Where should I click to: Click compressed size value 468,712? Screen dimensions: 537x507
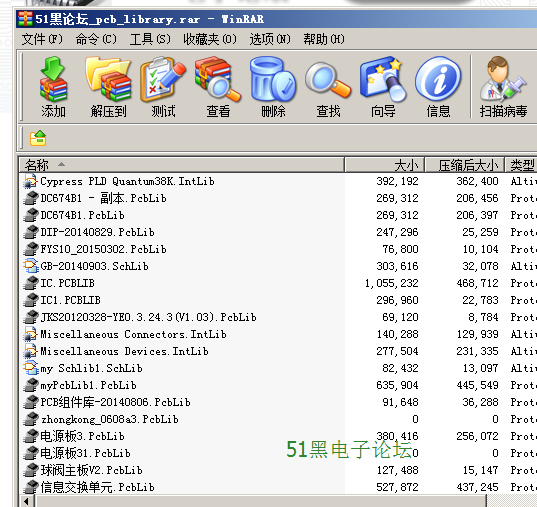[477, 283]
